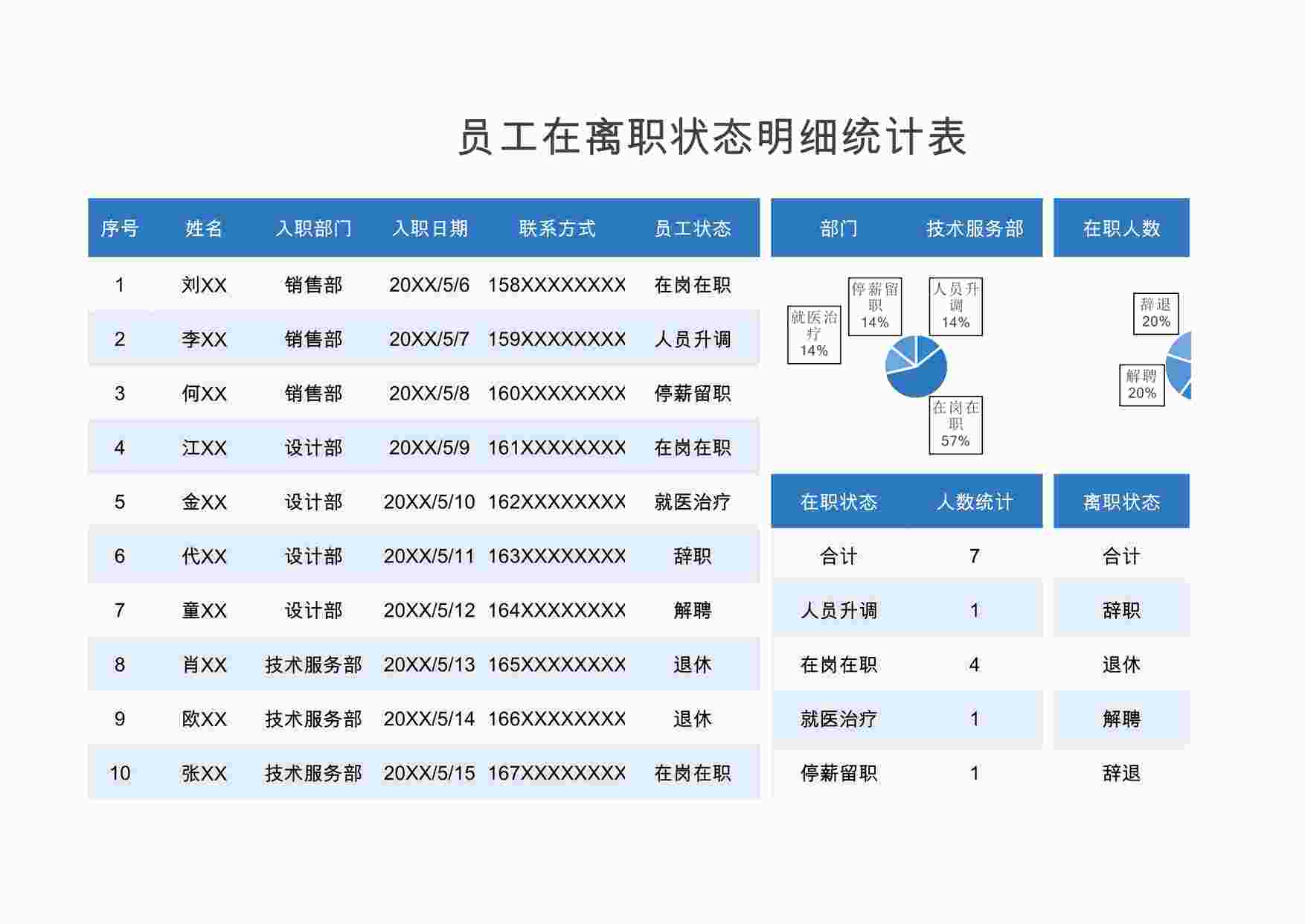
Task: Click date cell 20XX/5/15
Action: [429, 774]
